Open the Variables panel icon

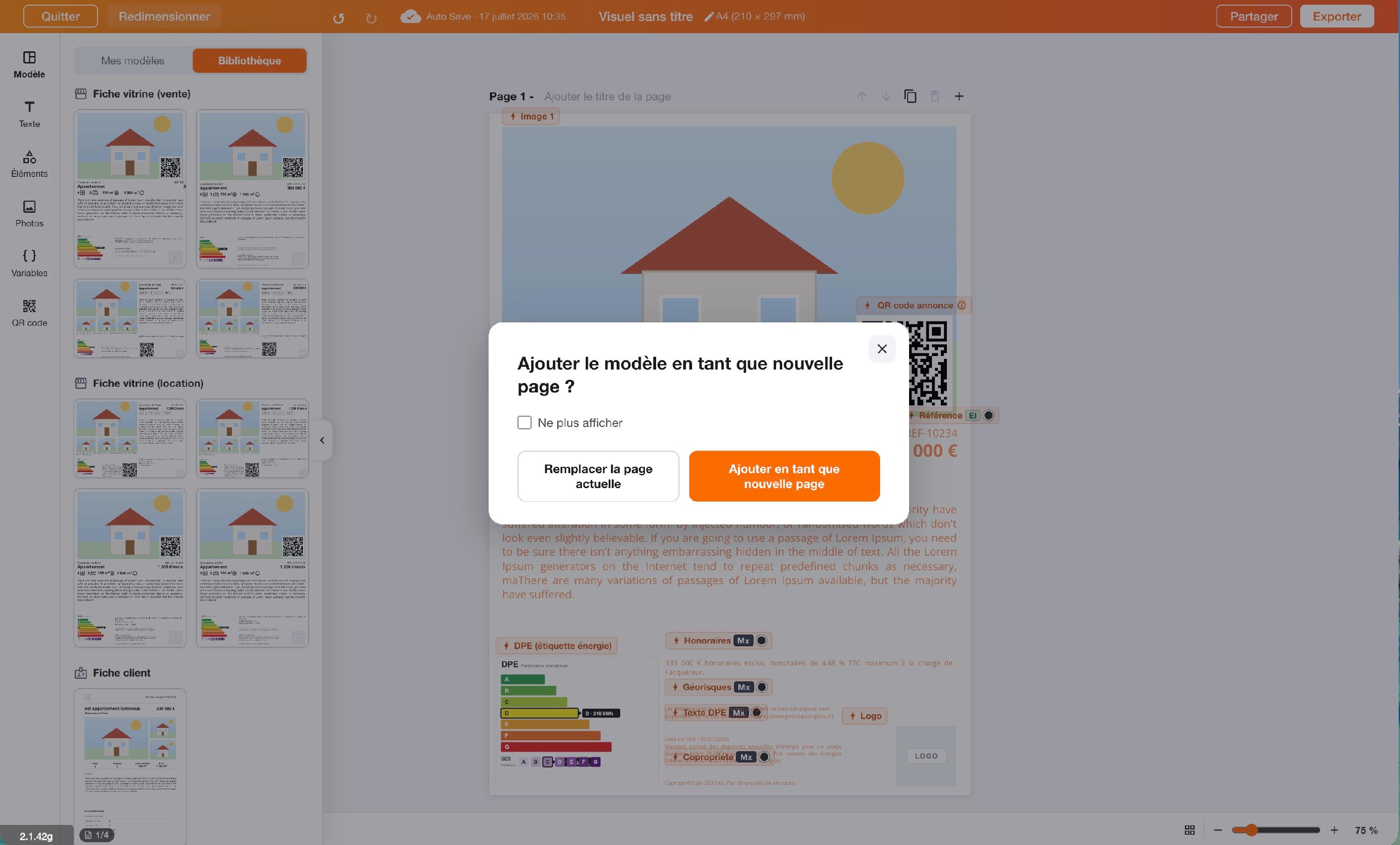point(29,264)
